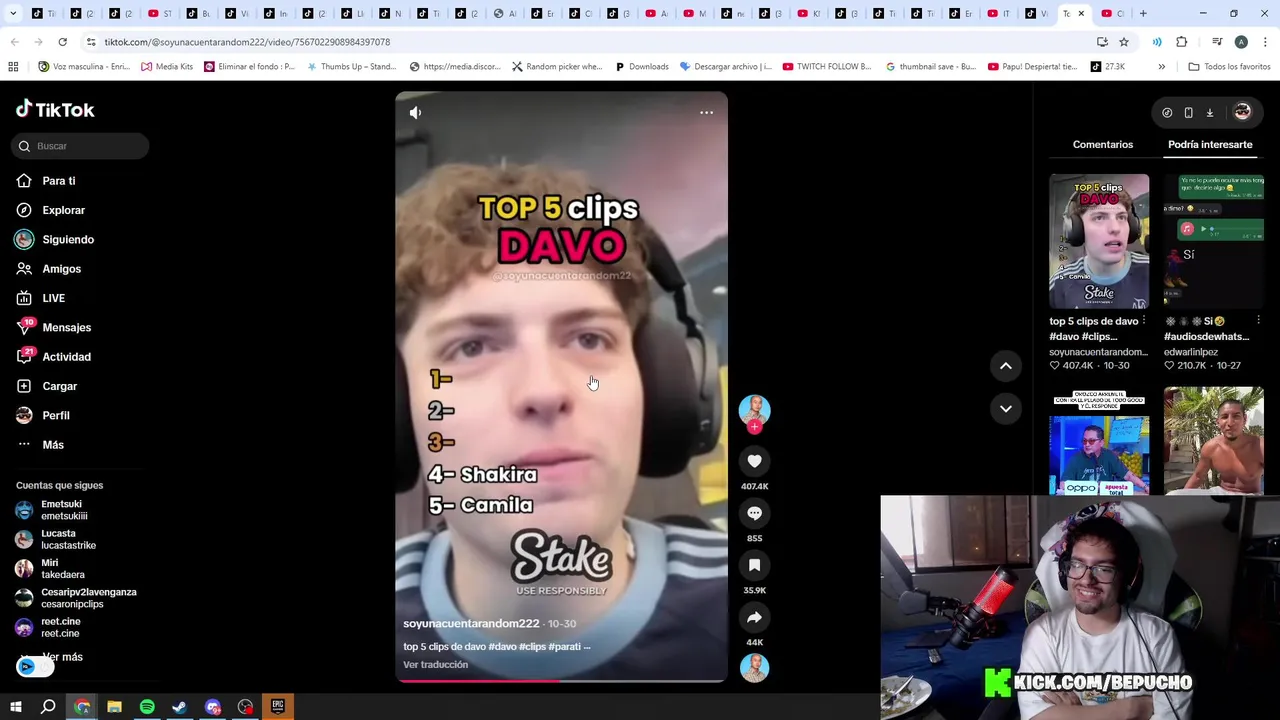This screenshot has height=720, width=1280.
Task: Go to the Explorar page
Action: click(63, 210)
